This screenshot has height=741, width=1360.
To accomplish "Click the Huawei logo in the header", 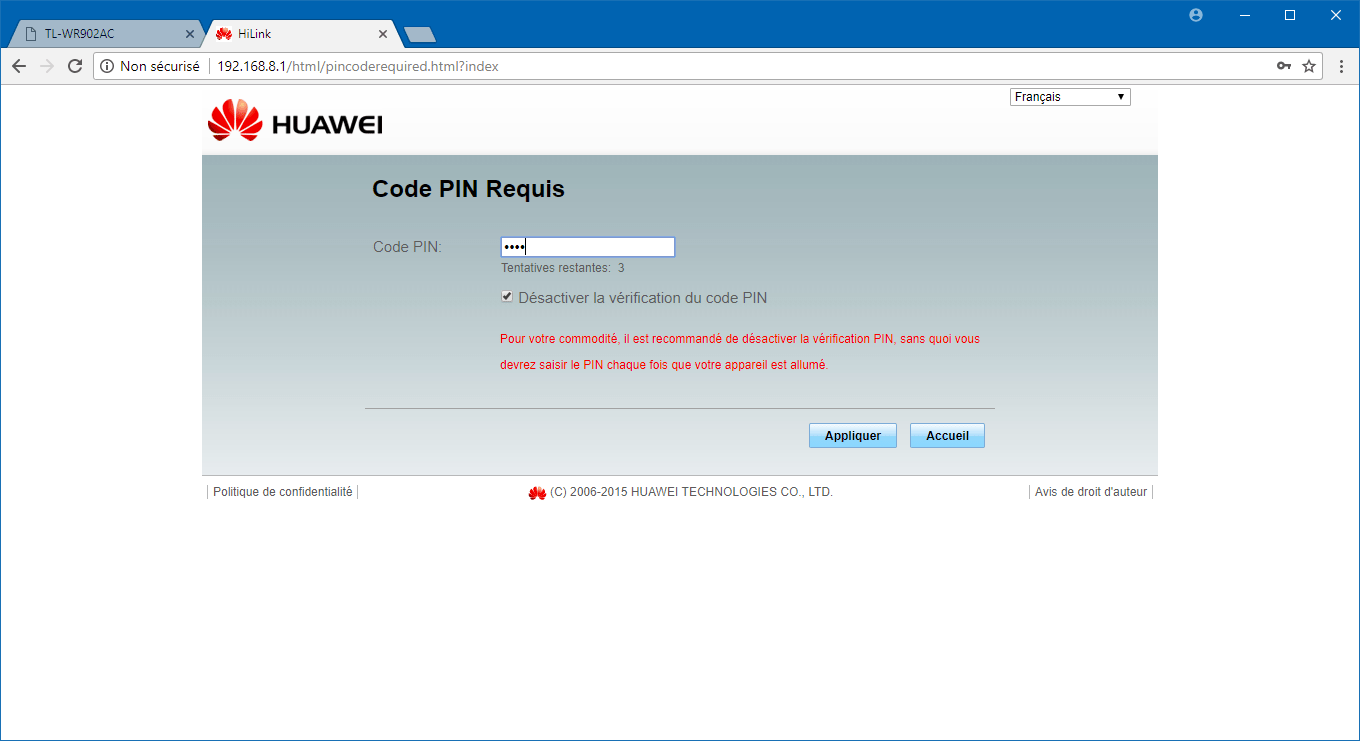I will click(x=295, y=121).
